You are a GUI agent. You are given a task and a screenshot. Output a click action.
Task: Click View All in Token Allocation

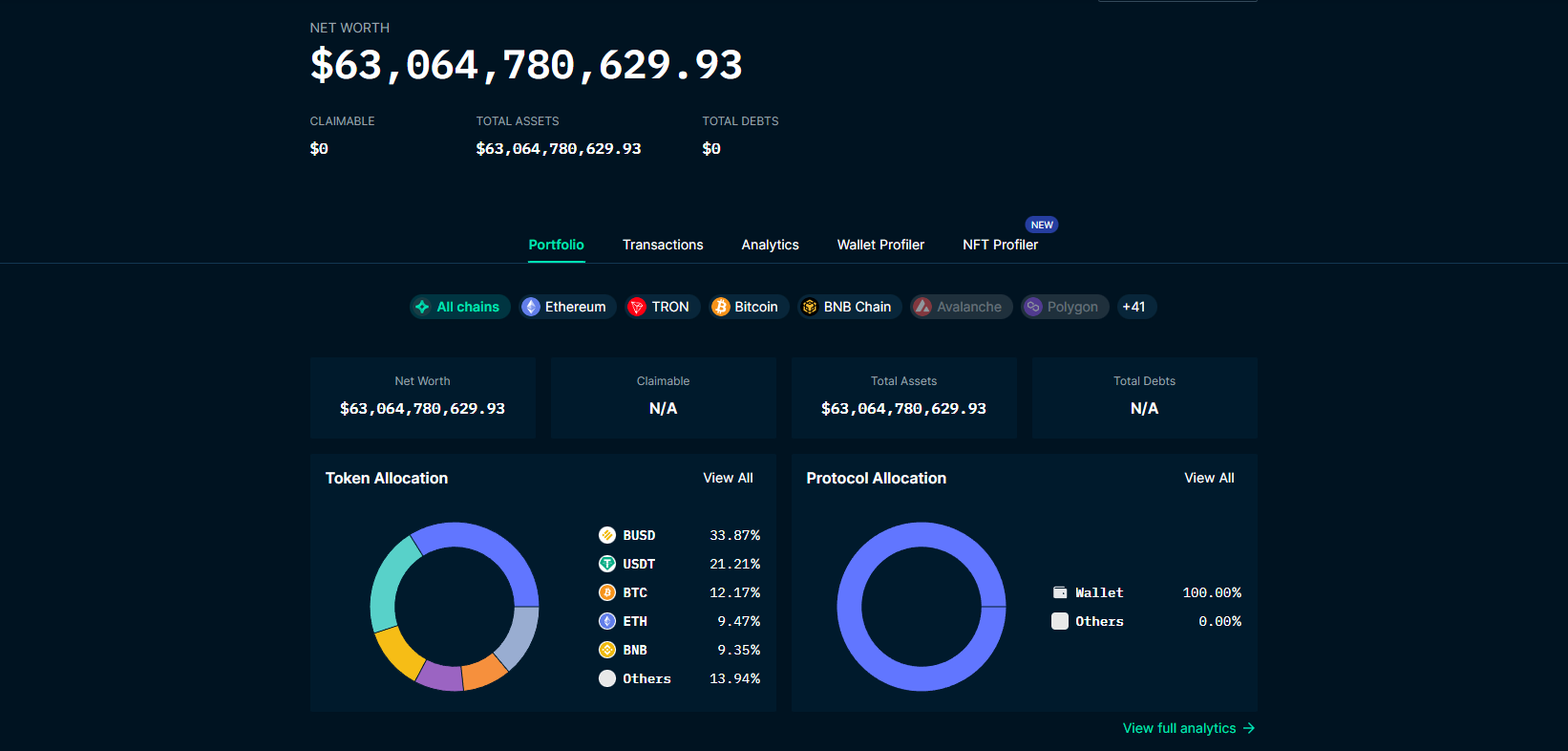[728, 478]
